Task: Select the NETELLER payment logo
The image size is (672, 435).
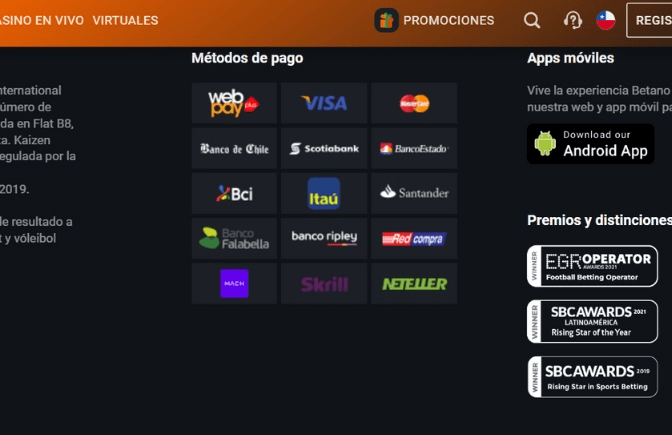Action: tap(414, 284)
